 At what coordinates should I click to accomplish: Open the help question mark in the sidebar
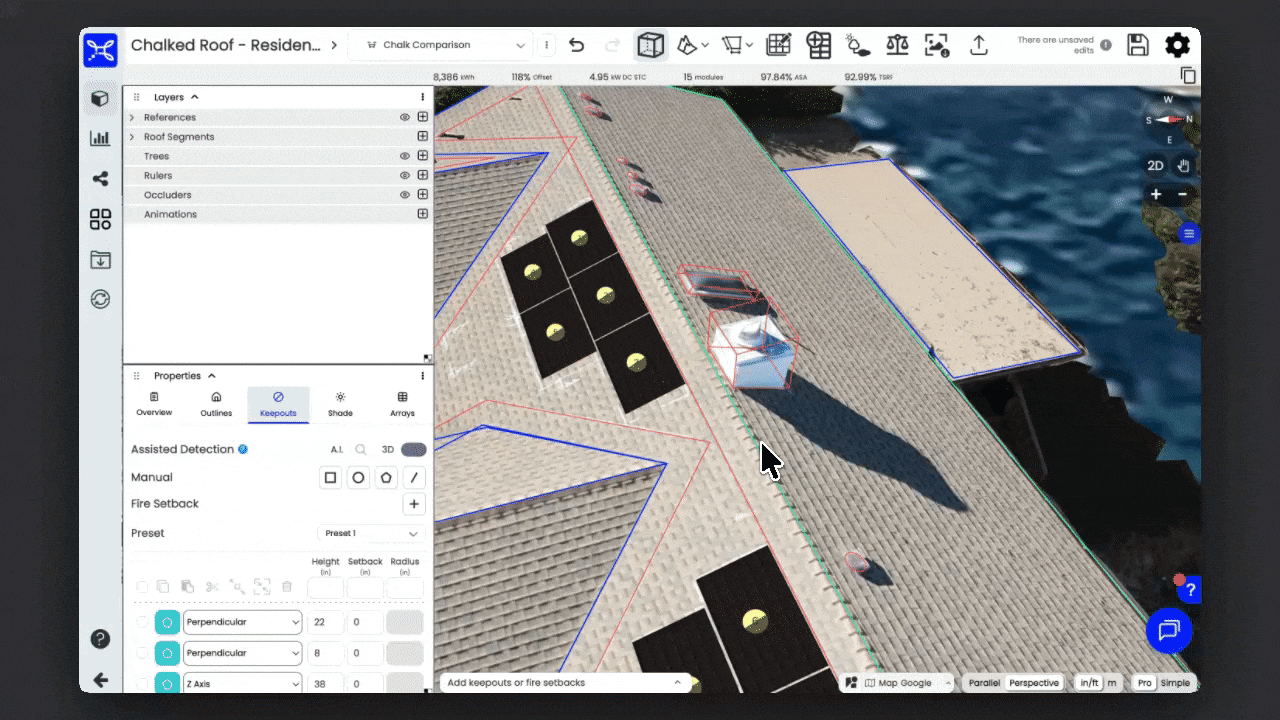[100, 638]
